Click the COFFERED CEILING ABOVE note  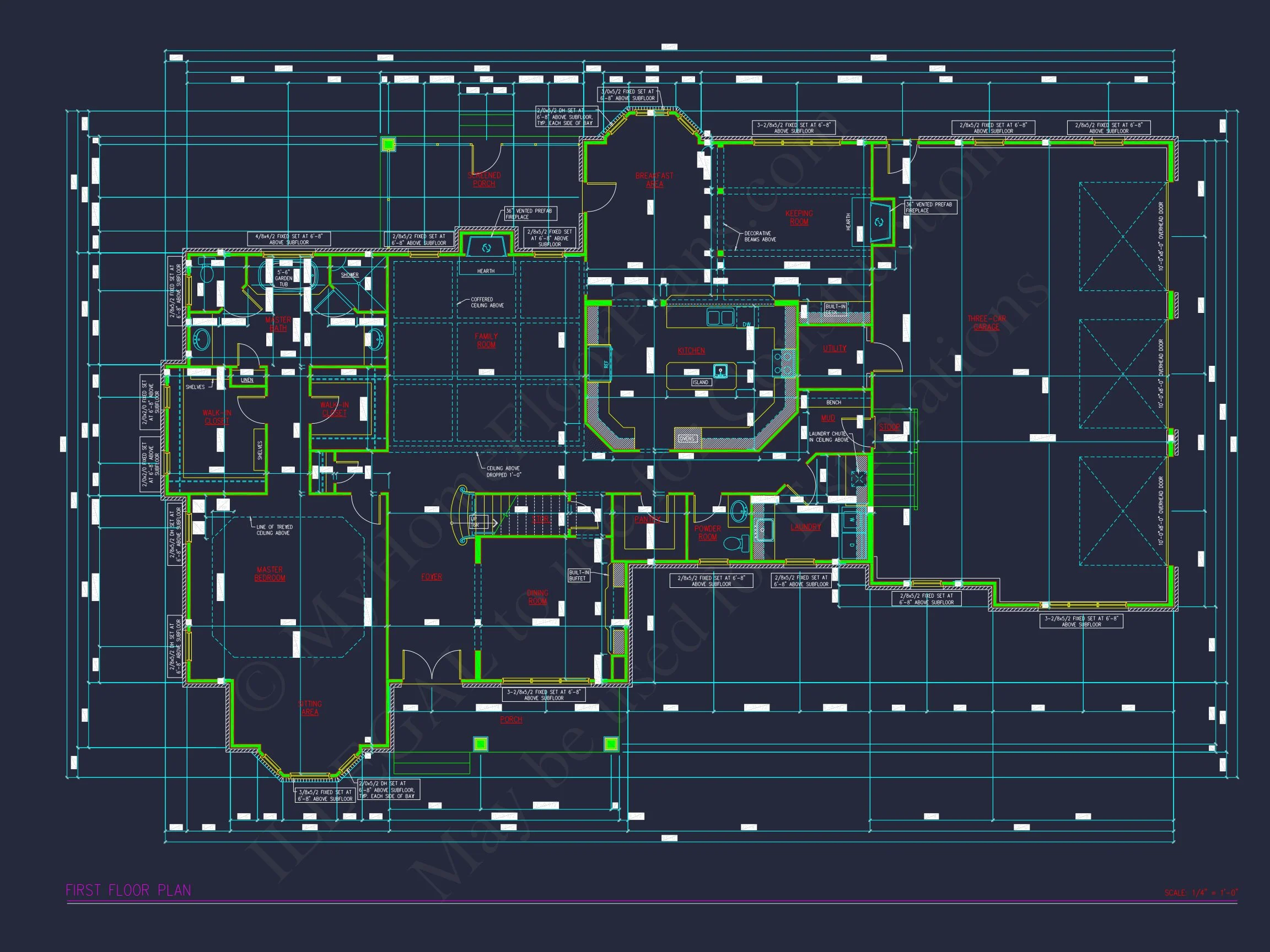pos(487,302)
